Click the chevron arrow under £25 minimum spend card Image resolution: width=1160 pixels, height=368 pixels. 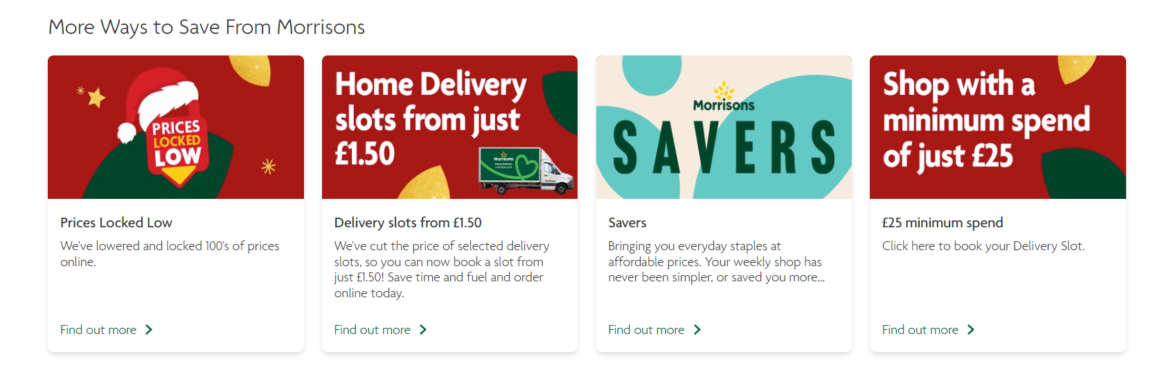tap(971, 330)
